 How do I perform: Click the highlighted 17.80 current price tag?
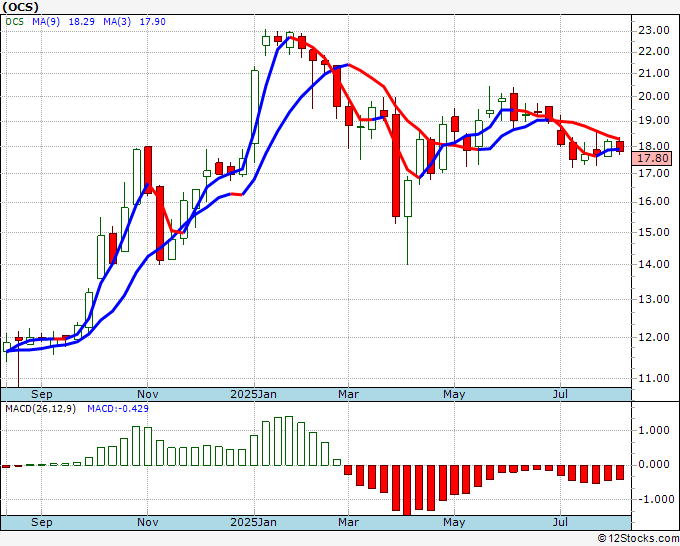click(651, 158)
